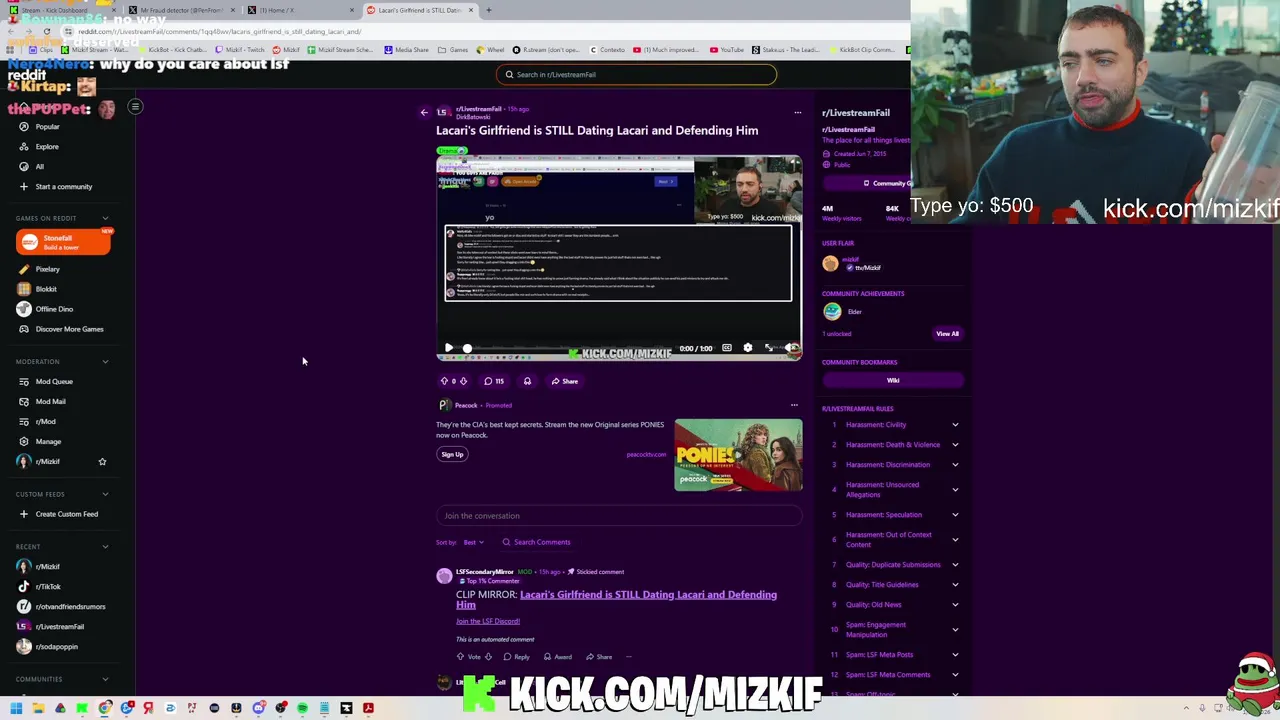Viewport: 1280px width, 720px height.
Task: Open the Join the LSF Discord link
Action: (488, 621)
